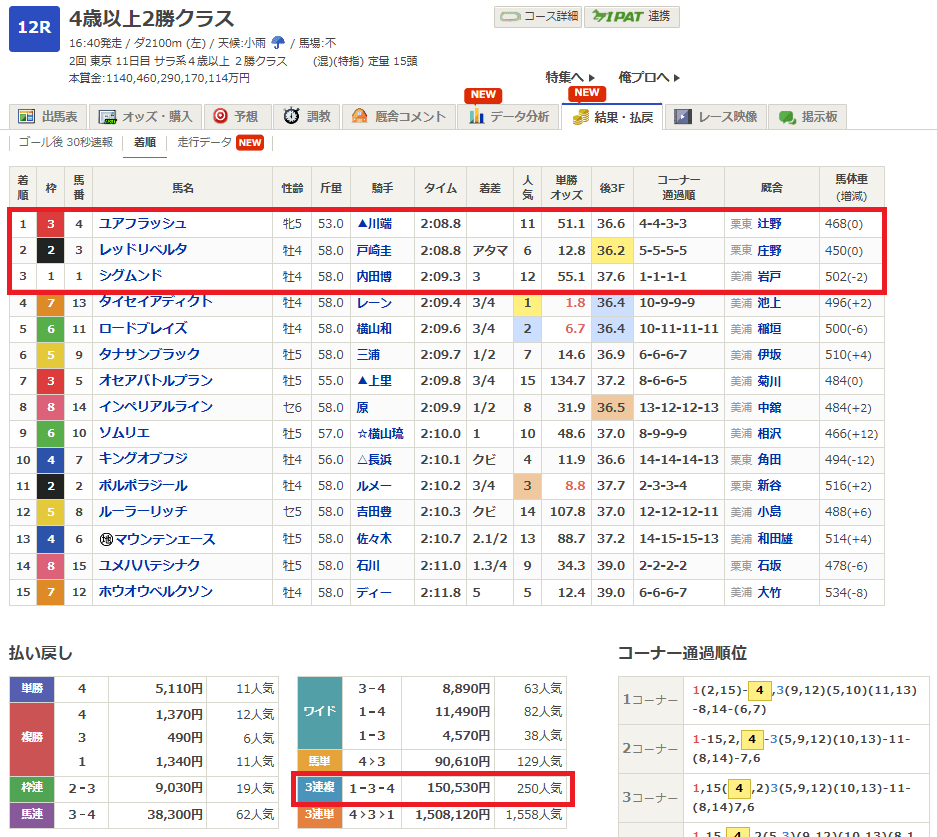This screenshot has height=837, width=937.
Task: Open trainer 岩戸 link
Action: coord(769,276)
